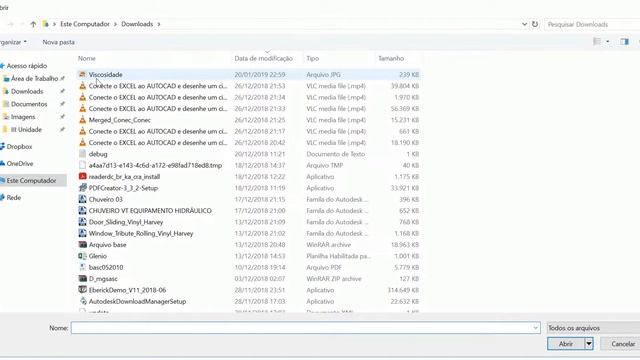Select the debug text document icon
The width and height of the screenshot is (640, 360).
click(82, 154)
